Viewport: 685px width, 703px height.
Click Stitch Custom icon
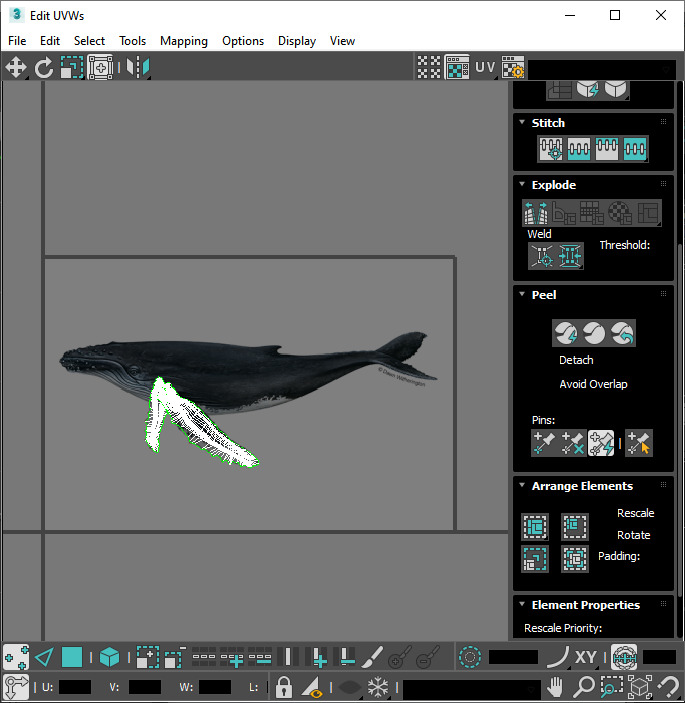tap(635, 149)
